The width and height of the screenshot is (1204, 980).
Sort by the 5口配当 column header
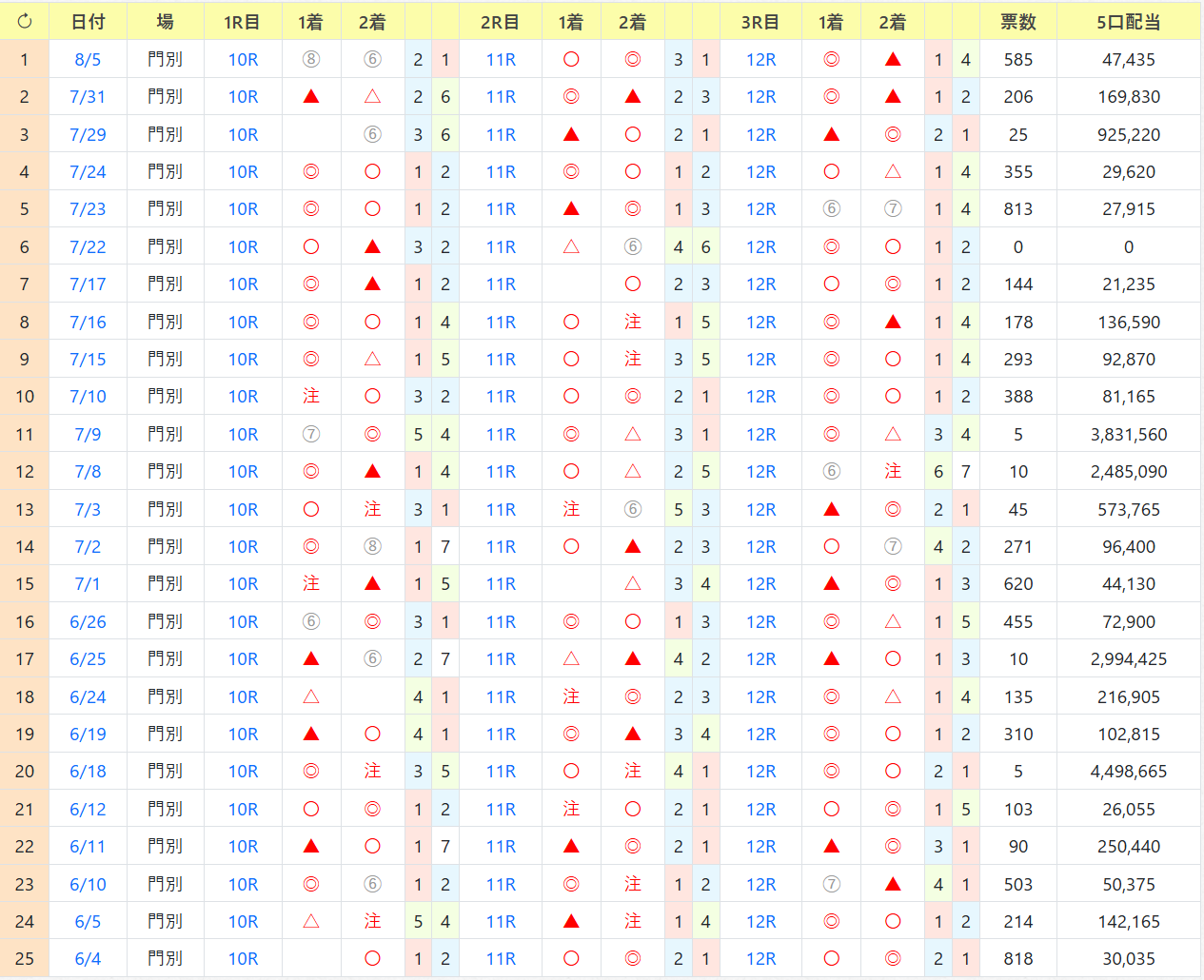point(1129,21)
